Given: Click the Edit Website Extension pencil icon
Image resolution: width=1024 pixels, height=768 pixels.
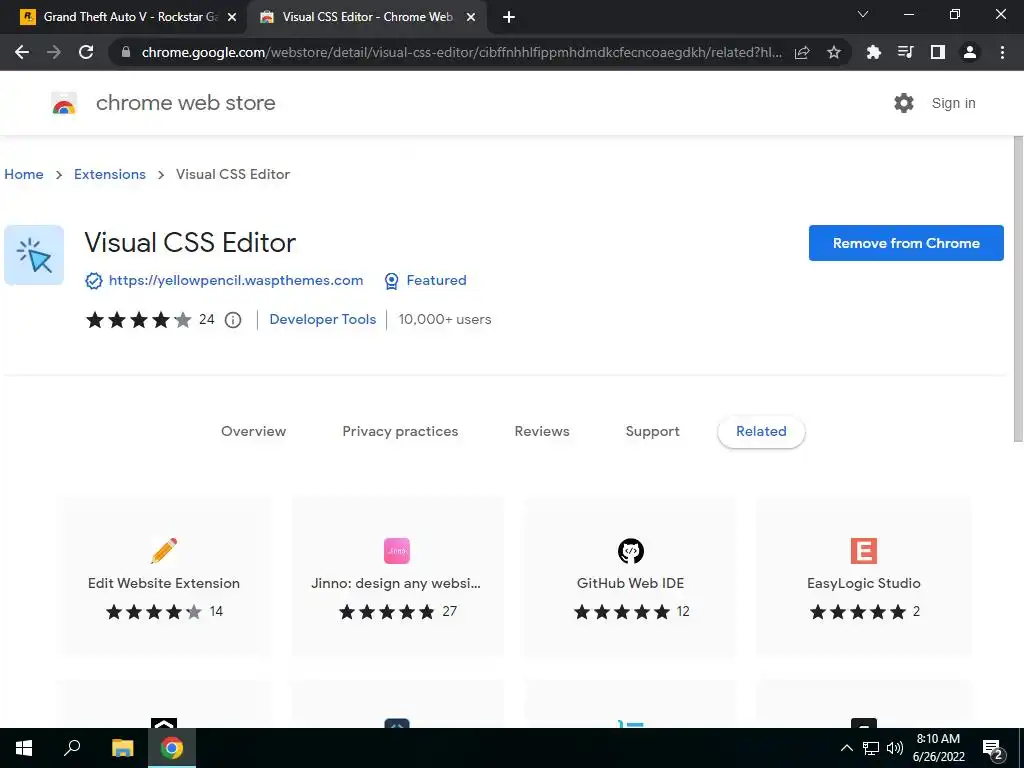Looking at the screenshot, I should [x=164, y=551].
